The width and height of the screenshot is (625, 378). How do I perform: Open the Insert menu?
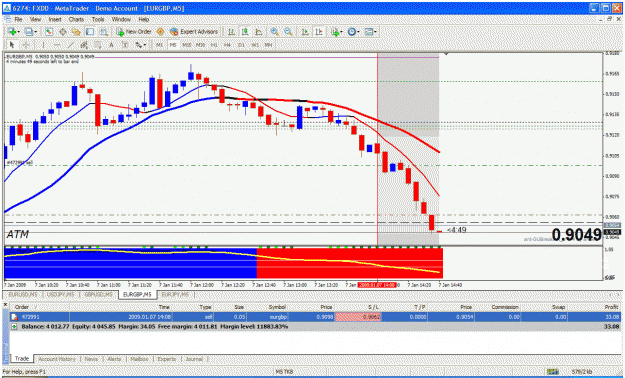(55, 19)
